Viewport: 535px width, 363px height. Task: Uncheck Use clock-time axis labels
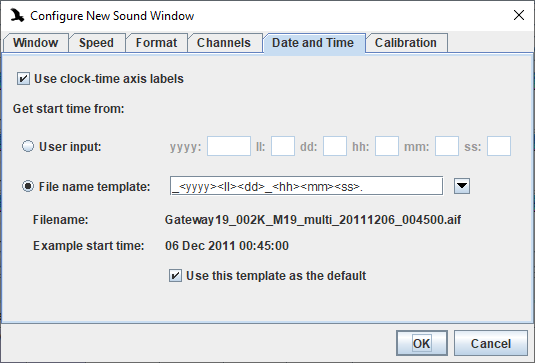click(23, 79)
